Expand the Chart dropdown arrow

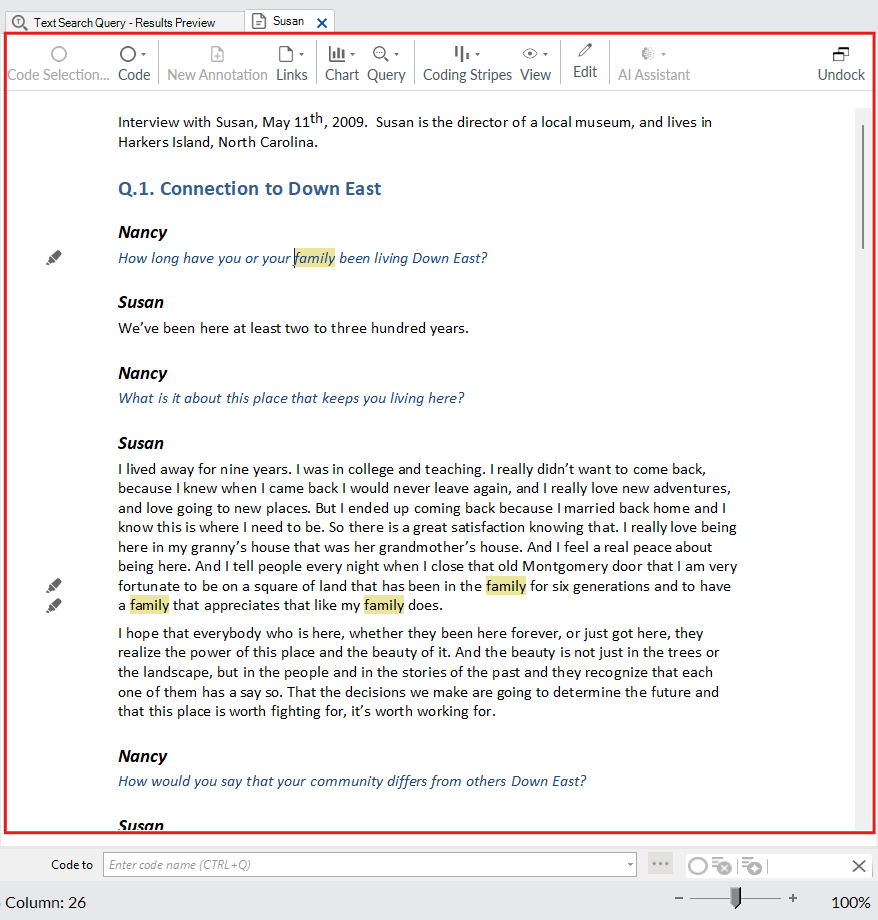point(353,55)
